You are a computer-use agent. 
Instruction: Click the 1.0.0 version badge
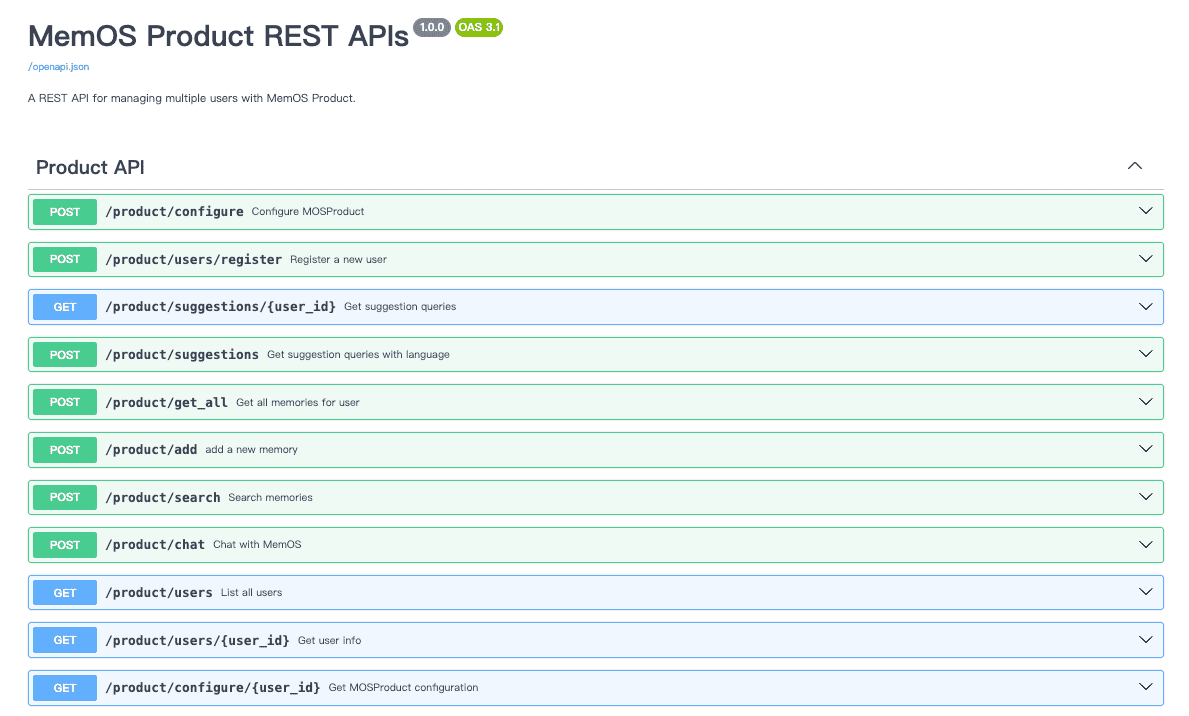point(431,27)
